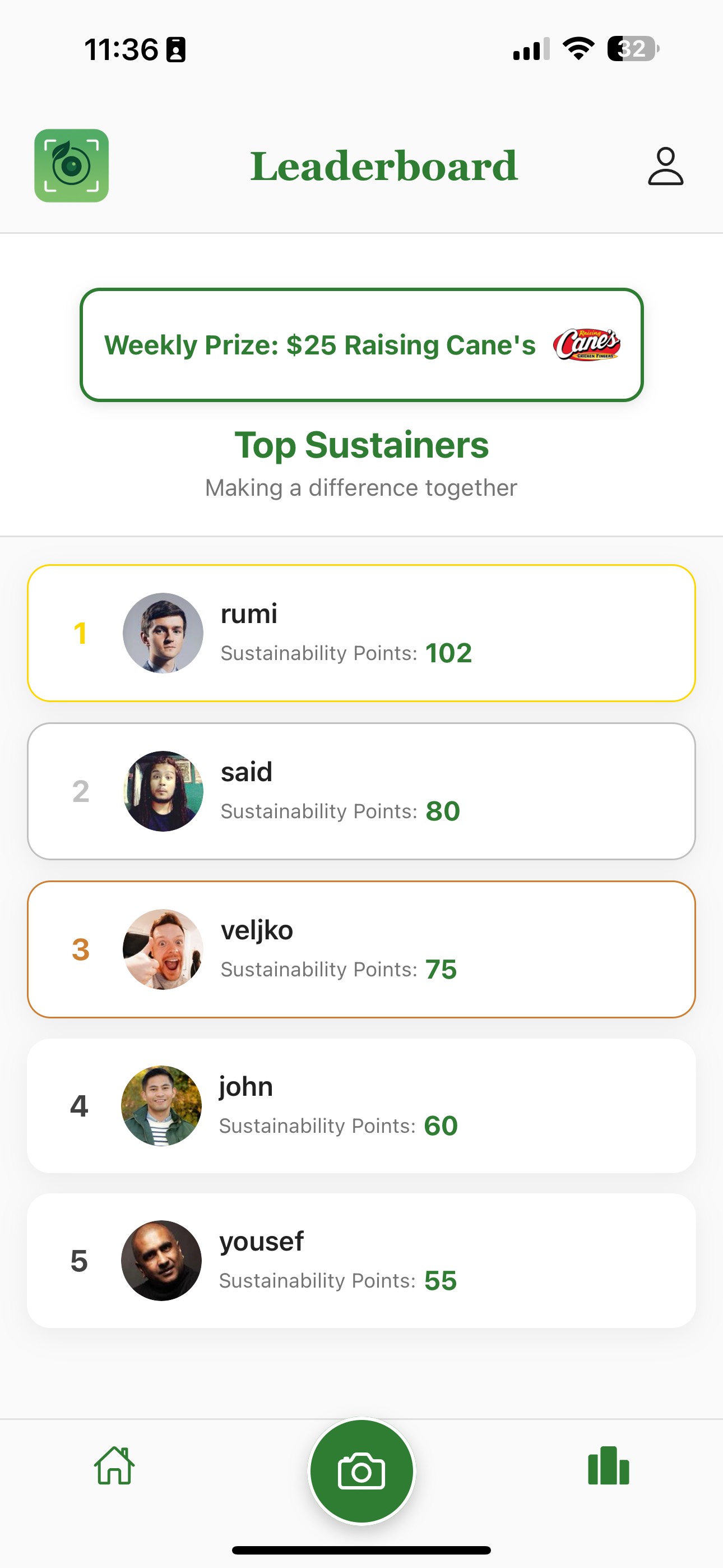Select yousef's fifth place entry
This screenshot has height=1568, width=723.
361,1261
